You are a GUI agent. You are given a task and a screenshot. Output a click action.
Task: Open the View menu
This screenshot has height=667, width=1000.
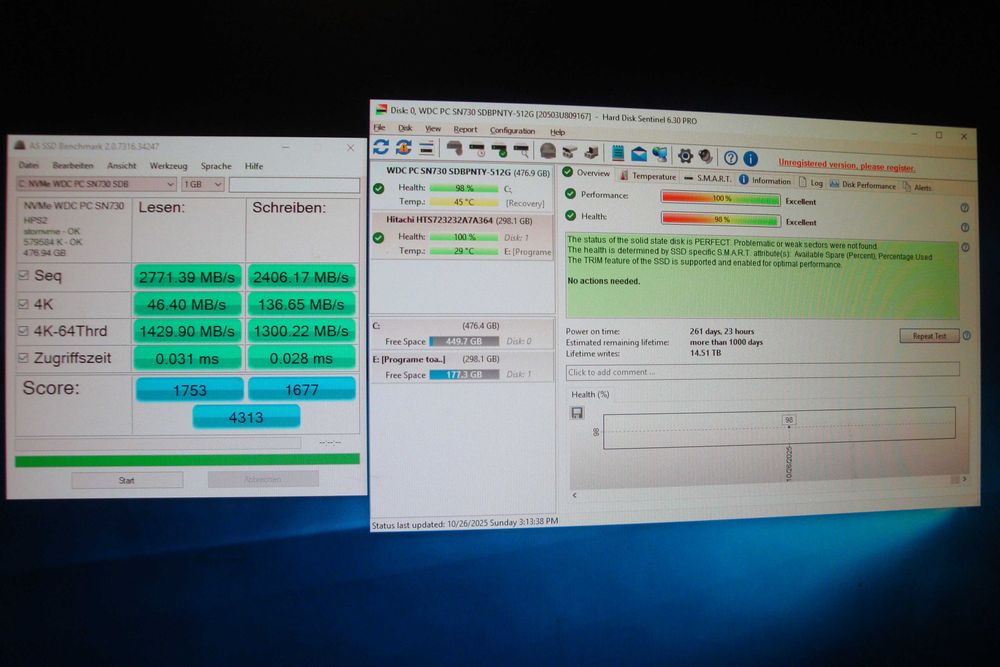pyautogui.click(x=433, y=129)
